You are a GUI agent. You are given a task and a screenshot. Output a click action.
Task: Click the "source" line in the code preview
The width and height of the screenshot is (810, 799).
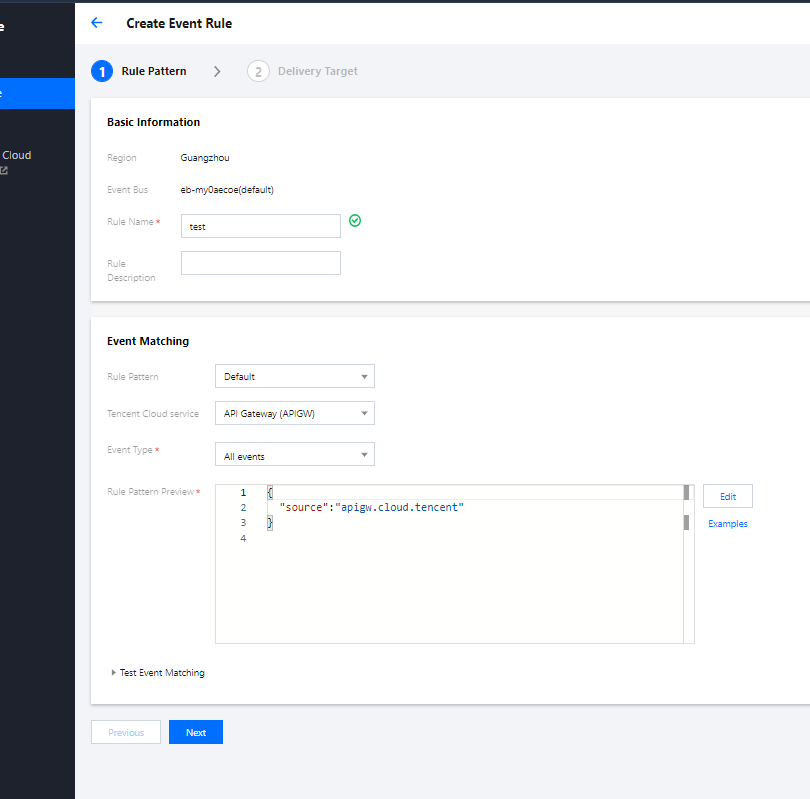click(x=372, y=508)
